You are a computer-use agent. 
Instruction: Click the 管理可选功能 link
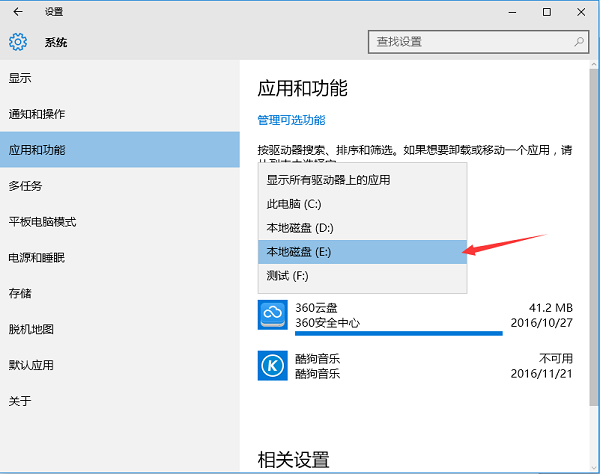tap(291, 120)
